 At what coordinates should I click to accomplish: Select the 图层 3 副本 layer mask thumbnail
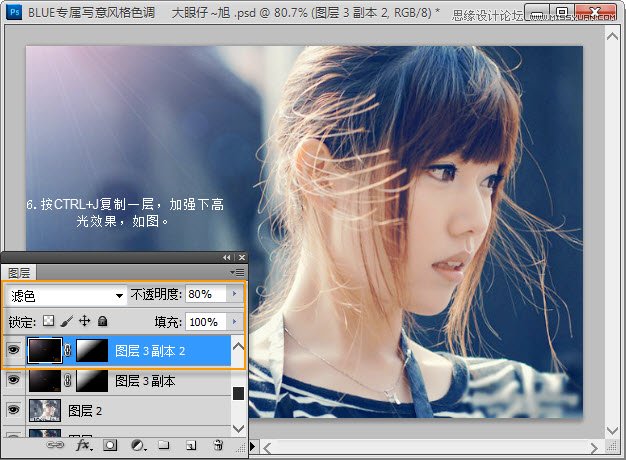91,380
